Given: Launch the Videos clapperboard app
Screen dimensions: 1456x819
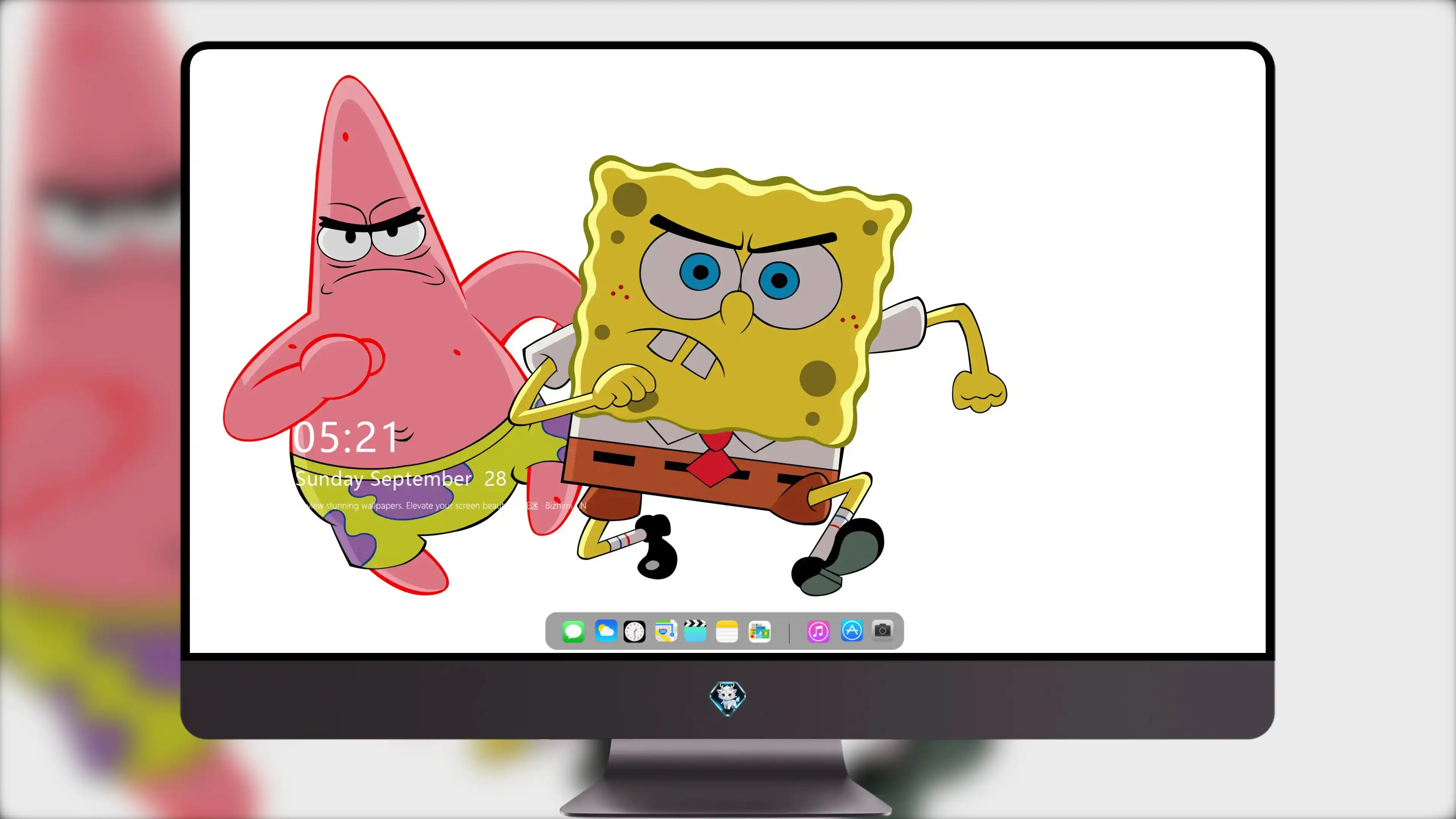Looking at the screenshot, I should click(x=695, y=631).
